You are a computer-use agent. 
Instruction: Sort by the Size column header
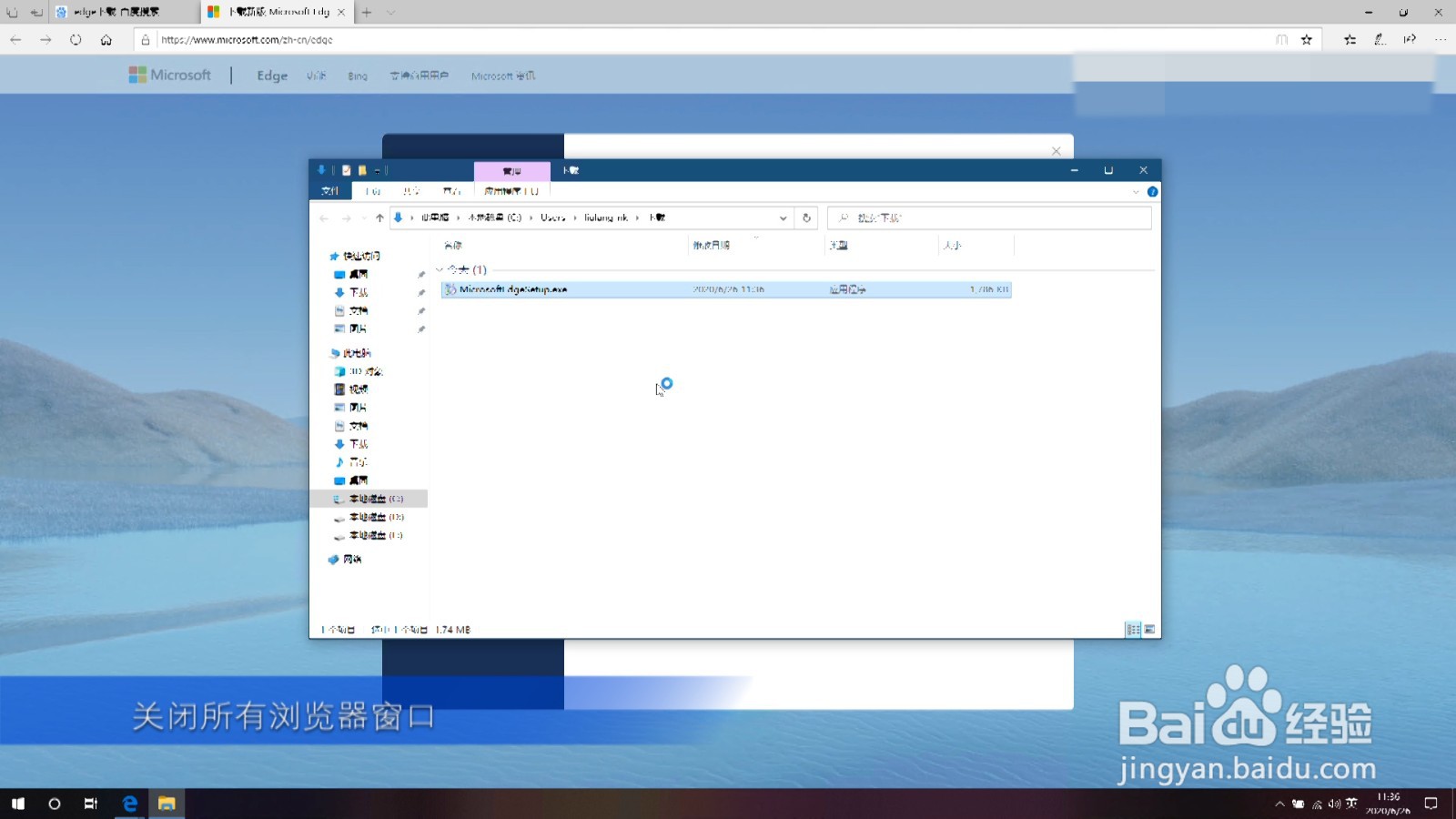[952, 246]
